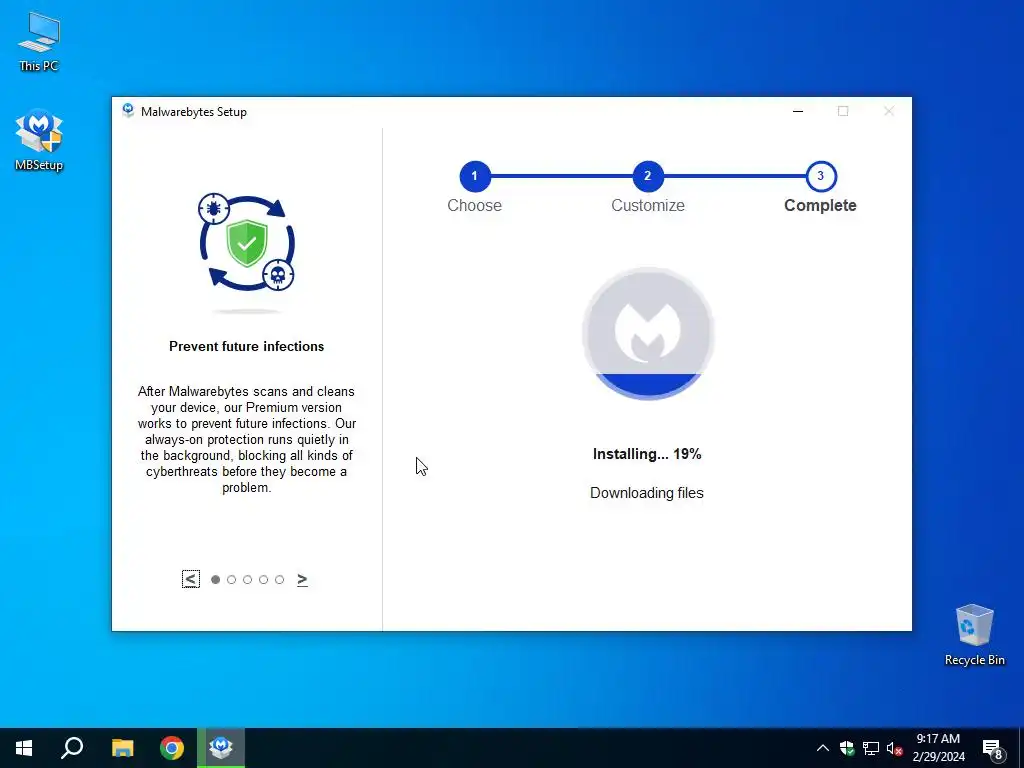The image size is (1024, 768).
Task: Open the network status tray icon
Action: [871, 748]
